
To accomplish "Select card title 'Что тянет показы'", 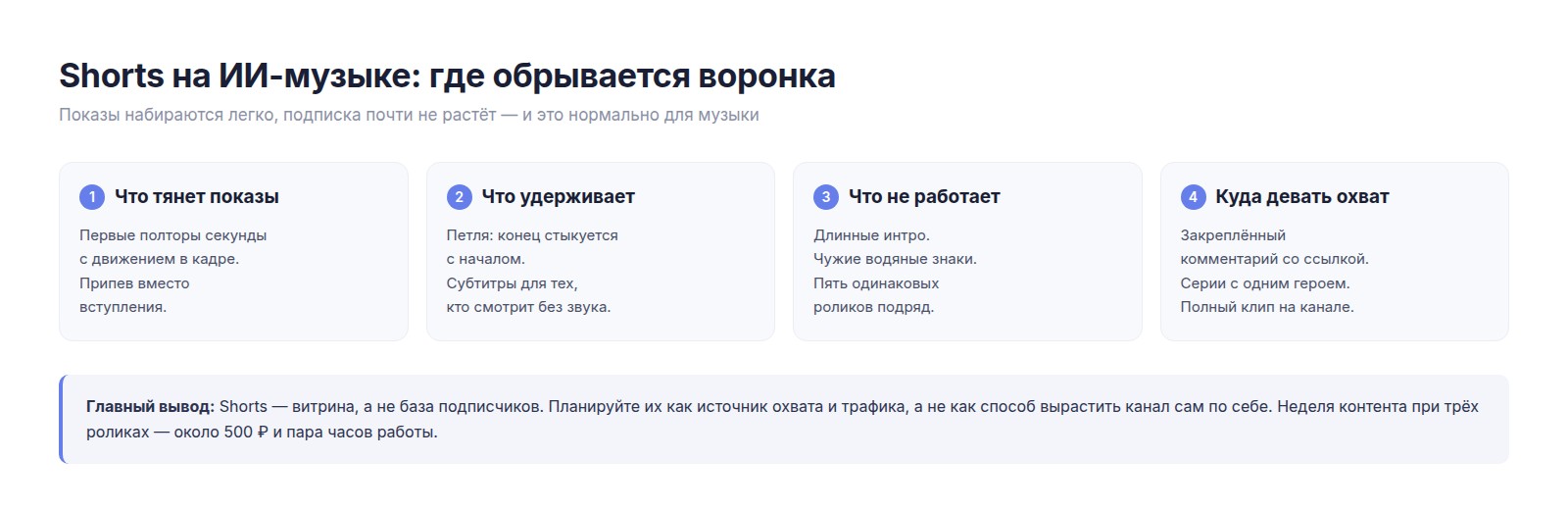I will point(197,197).
